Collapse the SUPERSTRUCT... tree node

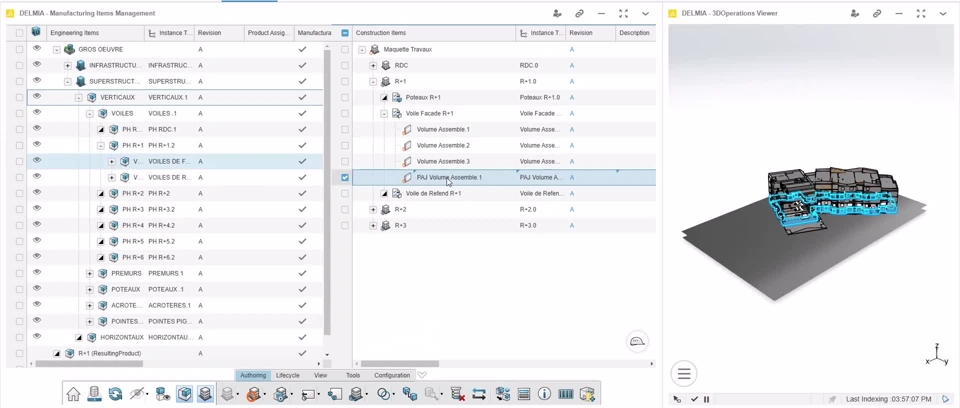(68, 81)
